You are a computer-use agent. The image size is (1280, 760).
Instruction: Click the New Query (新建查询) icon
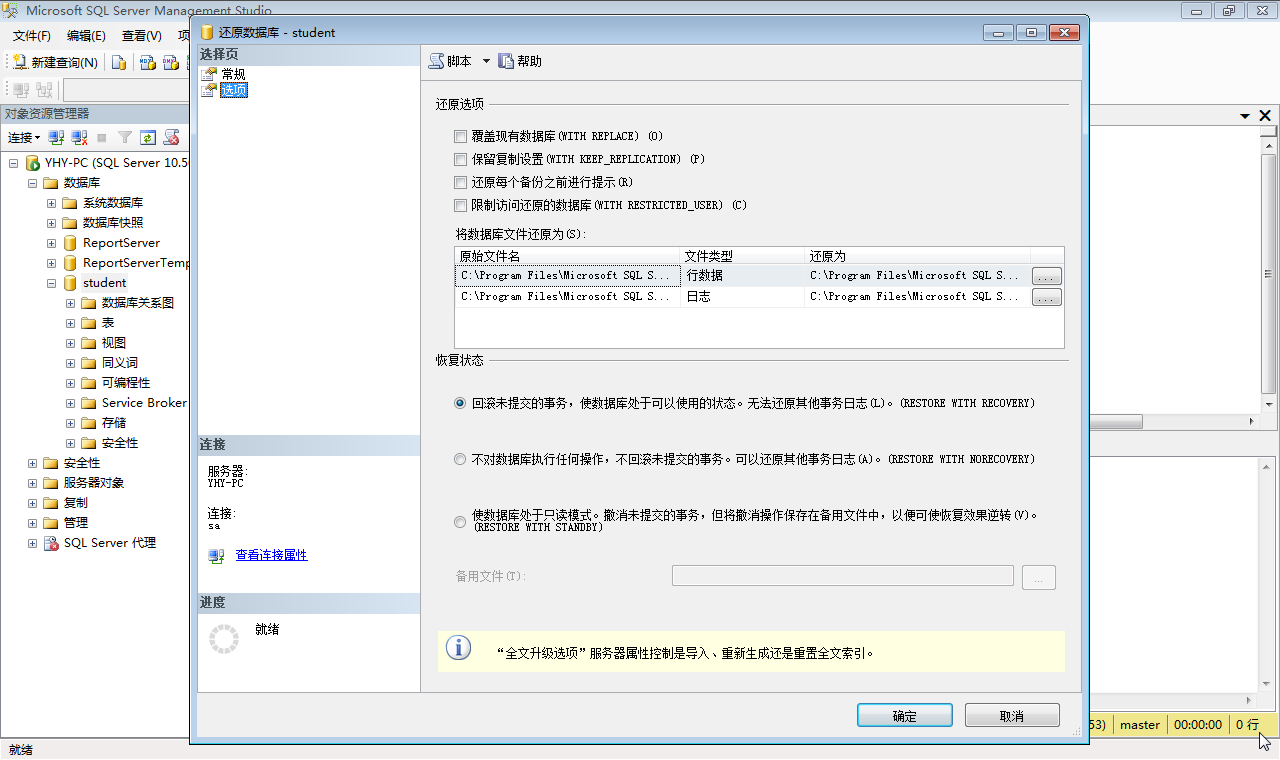(x=20, y=62)
